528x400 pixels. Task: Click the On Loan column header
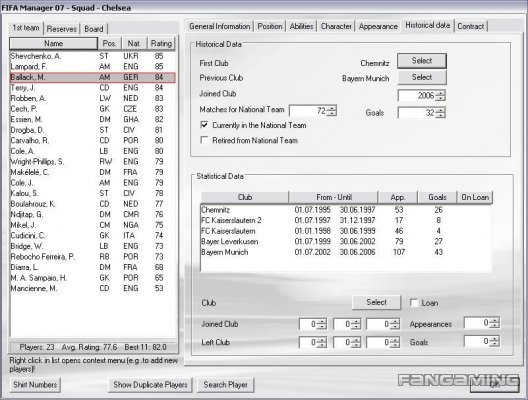click(x=475, y=197)
